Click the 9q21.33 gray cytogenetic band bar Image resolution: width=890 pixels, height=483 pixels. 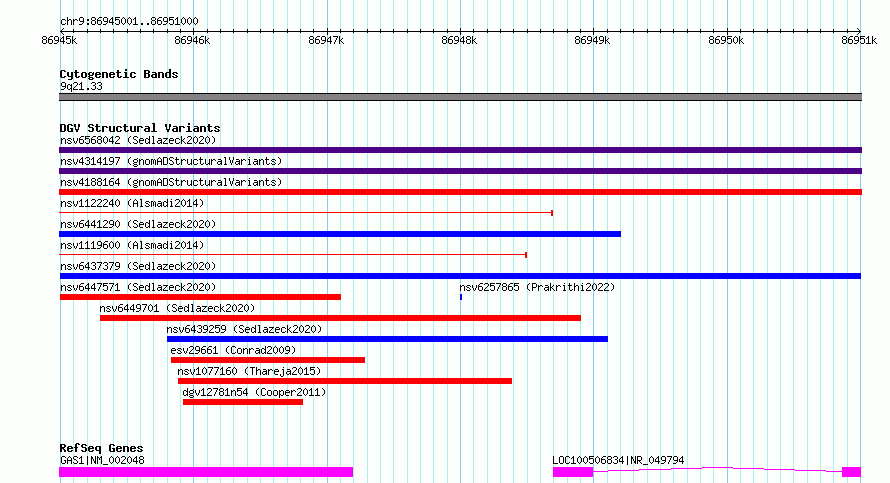[460, 97]
